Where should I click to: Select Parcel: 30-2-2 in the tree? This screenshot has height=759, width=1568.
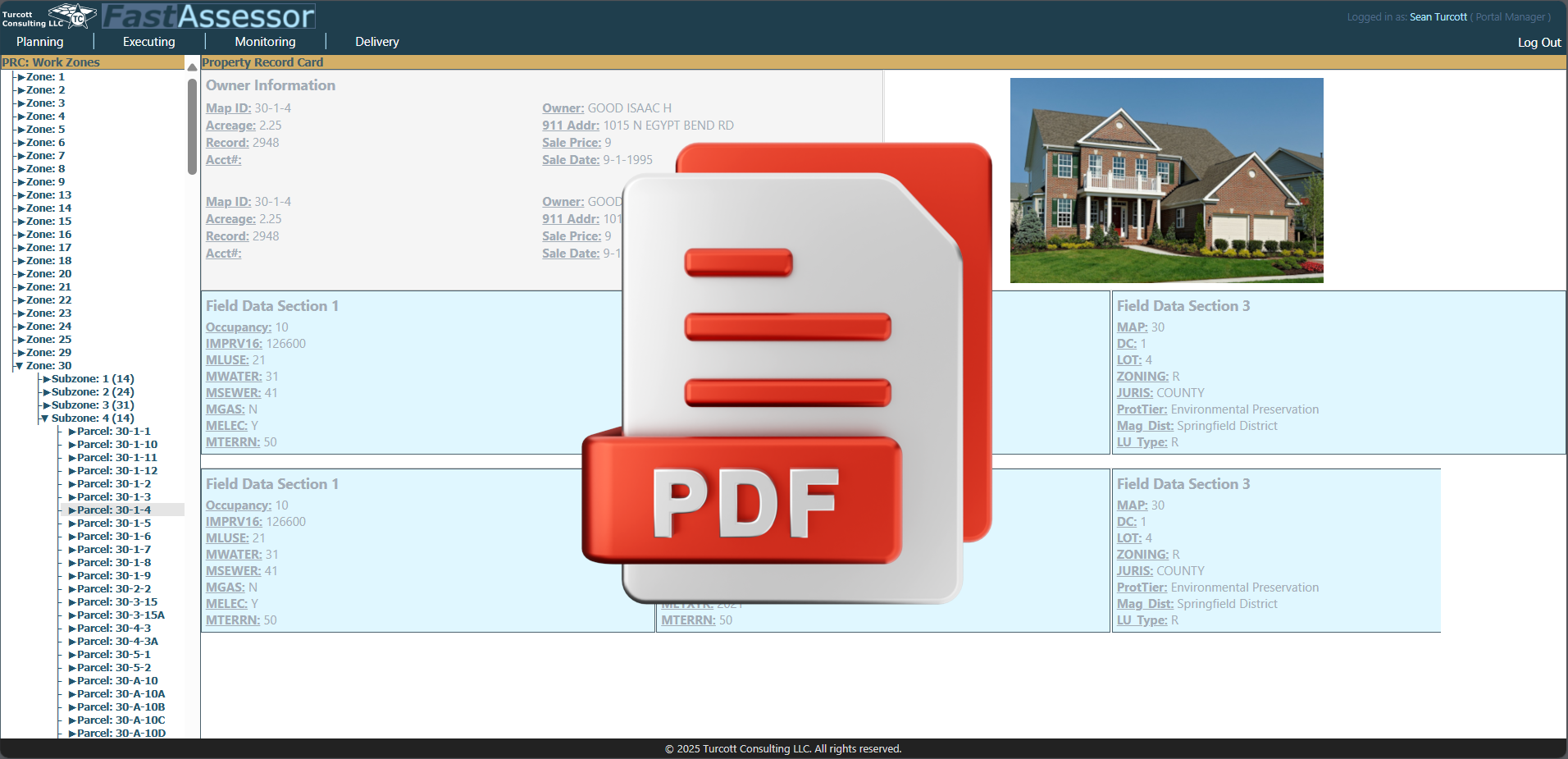pyautogui.click(x=112, y=588)
